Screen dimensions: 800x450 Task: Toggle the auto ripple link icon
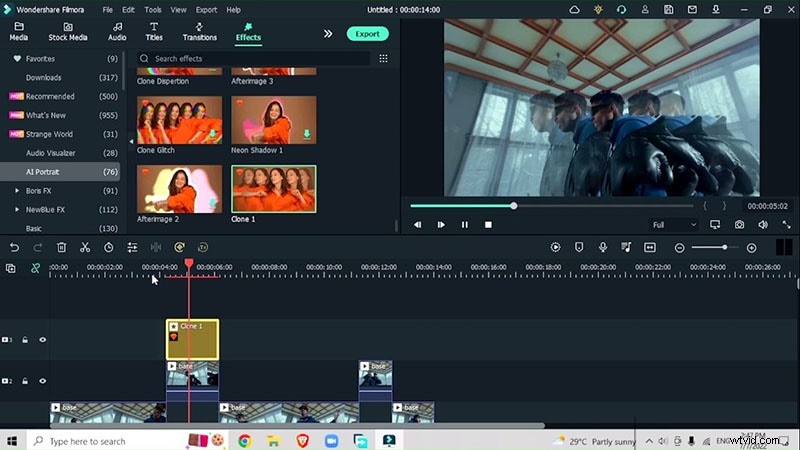tap(35, 268)
